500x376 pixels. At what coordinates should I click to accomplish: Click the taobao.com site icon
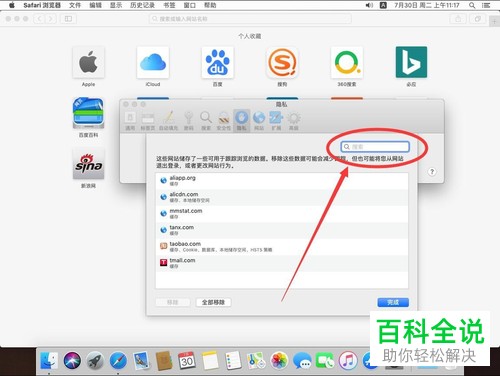coord(163,246)
